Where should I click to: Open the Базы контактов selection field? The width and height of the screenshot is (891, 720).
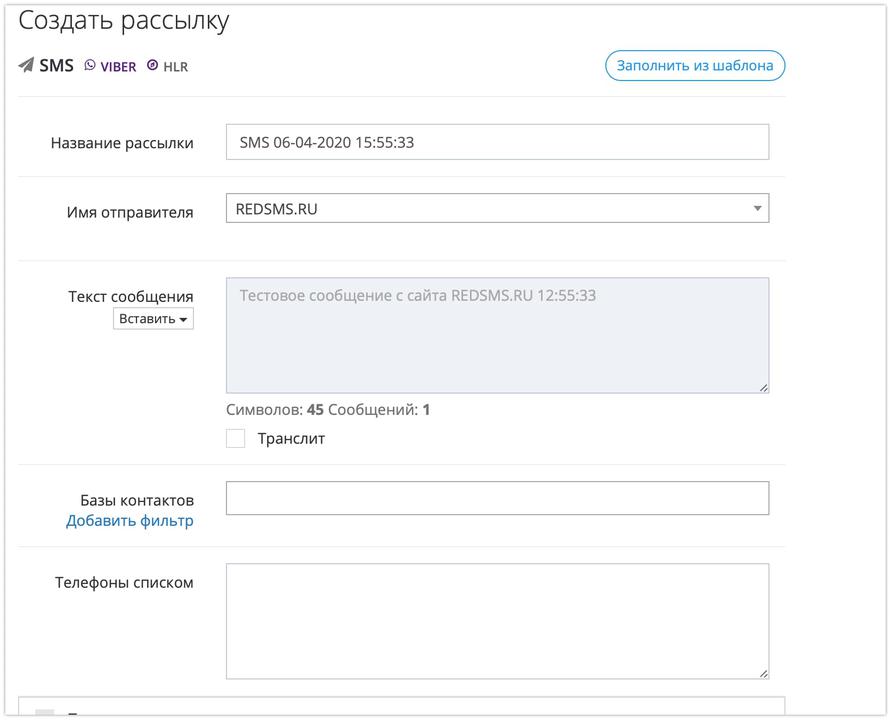[497, 498]
